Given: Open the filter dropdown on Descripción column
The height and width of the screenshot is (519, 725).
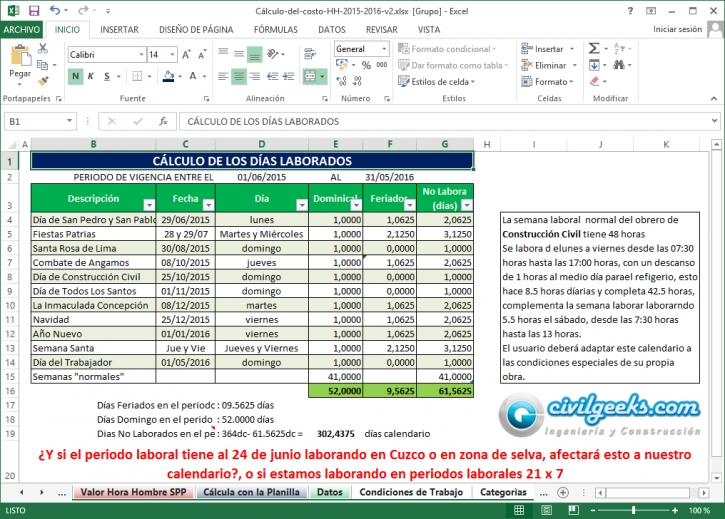Looking at the screenshot, I should pos(149,204).
